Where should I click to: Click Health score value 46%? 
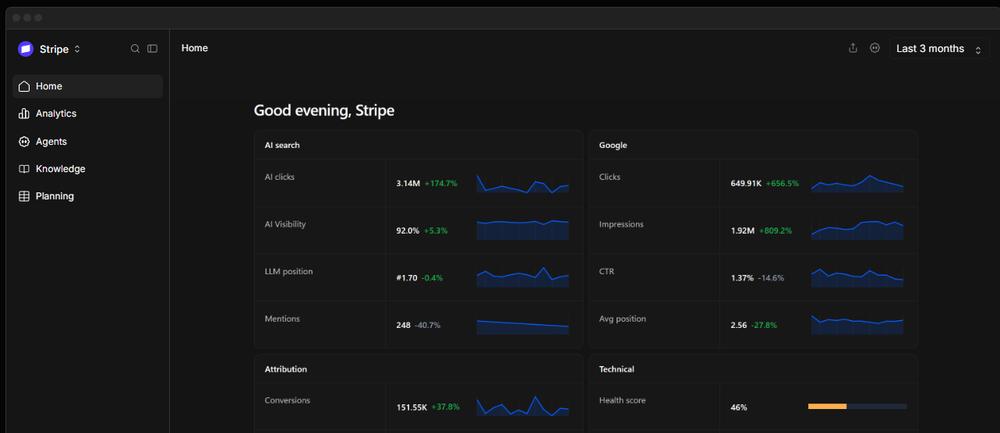click(x=739, y=407)
